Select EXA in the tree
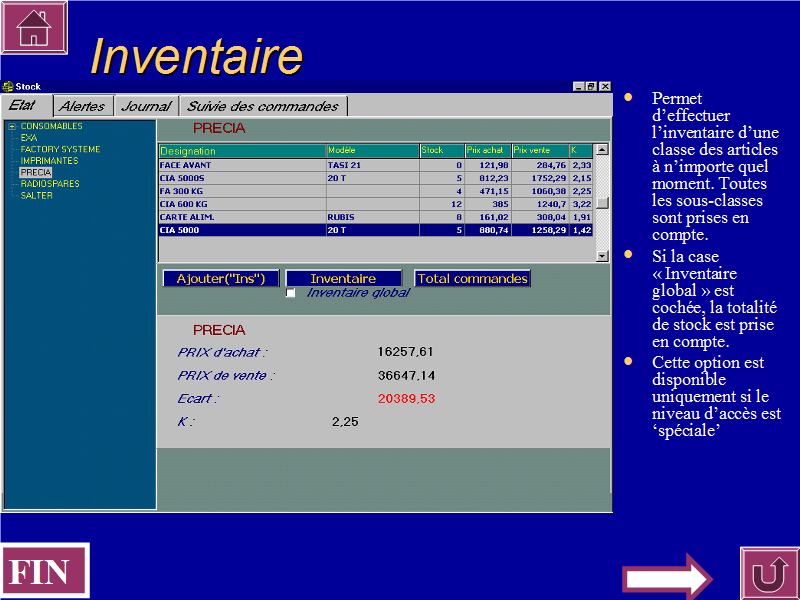The width and height of the screenshot is (800, 600). click(29, 138)
